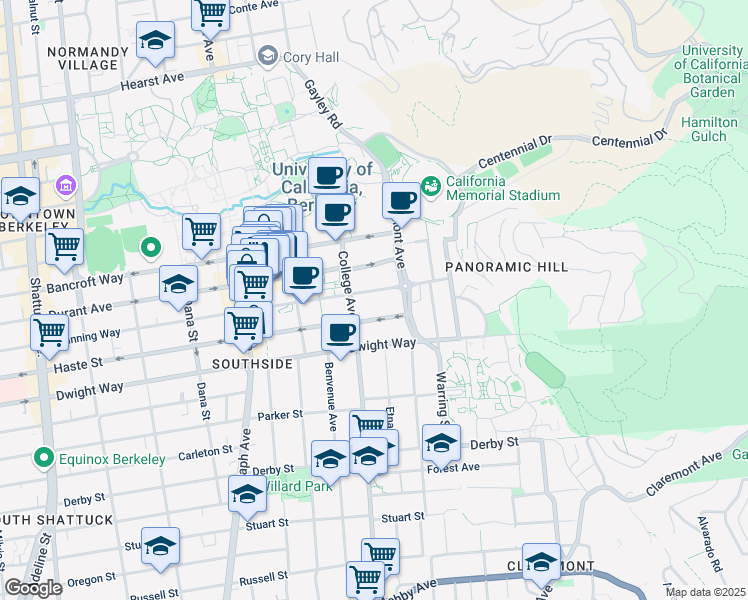The width and height of the screenshot is (748, 600).
Task: Click University of California Botanical Garden label
Action: pos(711,71)
